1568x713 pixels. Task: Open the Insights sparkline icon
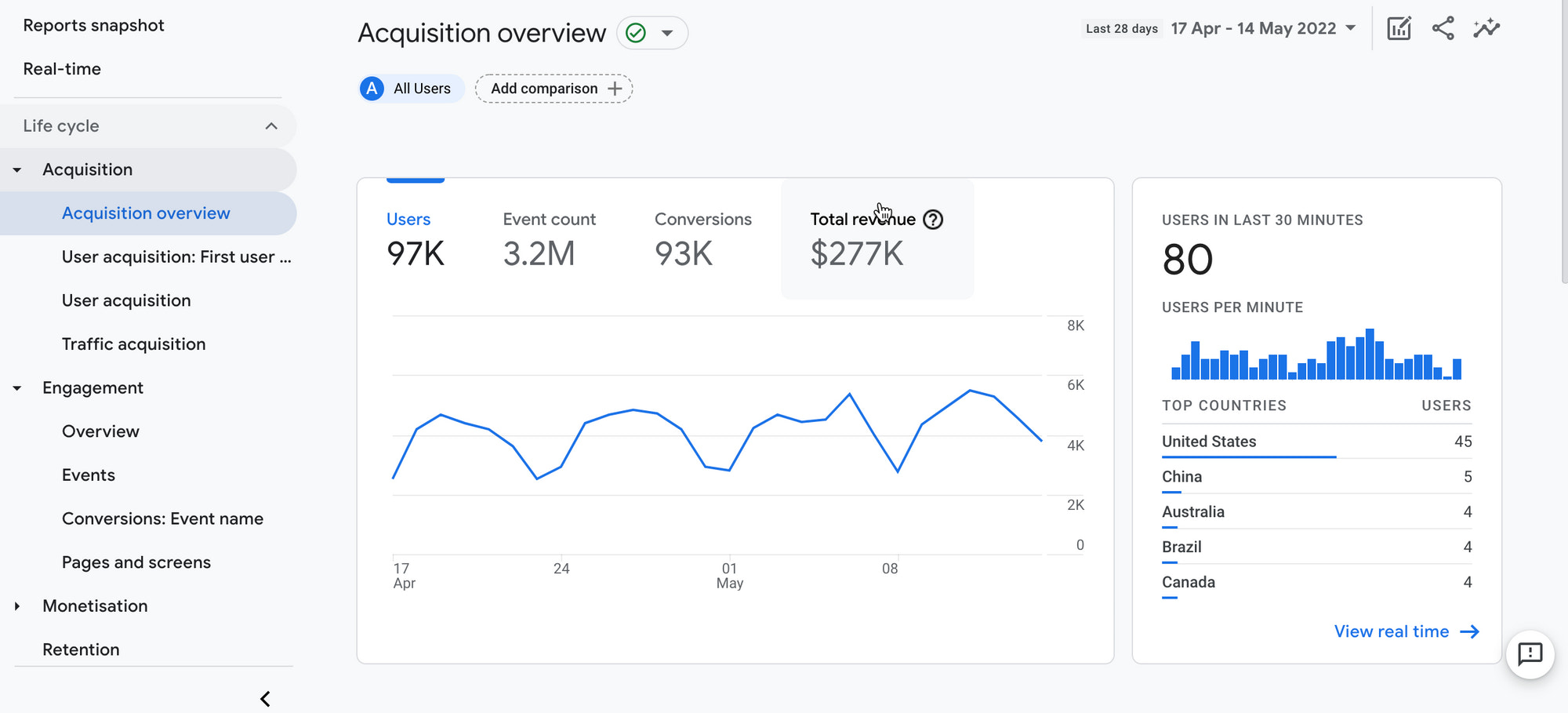point(1486,29)
